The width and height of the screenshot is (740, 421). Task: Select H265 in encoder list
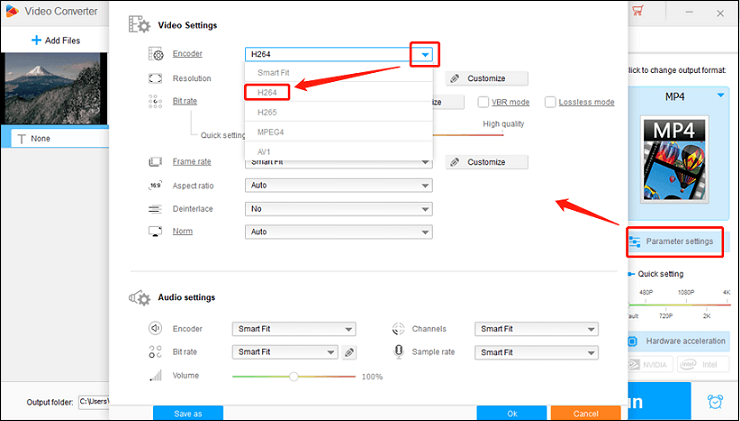(339, 112)
